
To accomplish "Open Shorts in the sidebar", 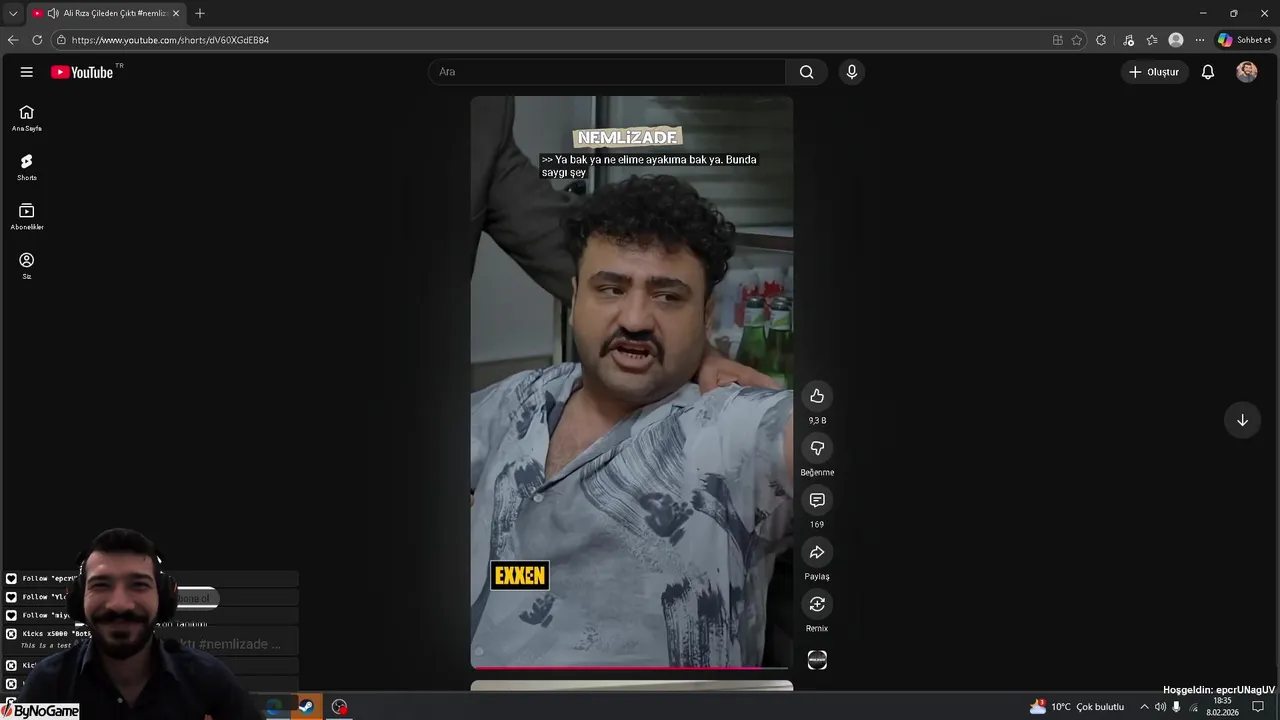I will click(27, 167).
